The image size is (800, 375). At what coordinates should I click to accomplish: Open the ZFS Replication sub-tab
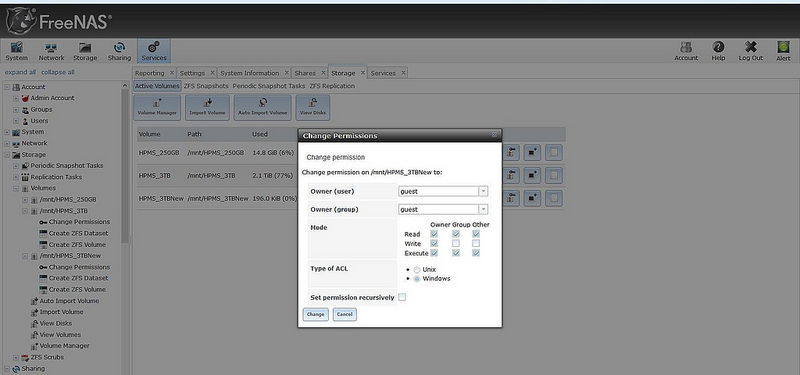(x=332, y=86)
